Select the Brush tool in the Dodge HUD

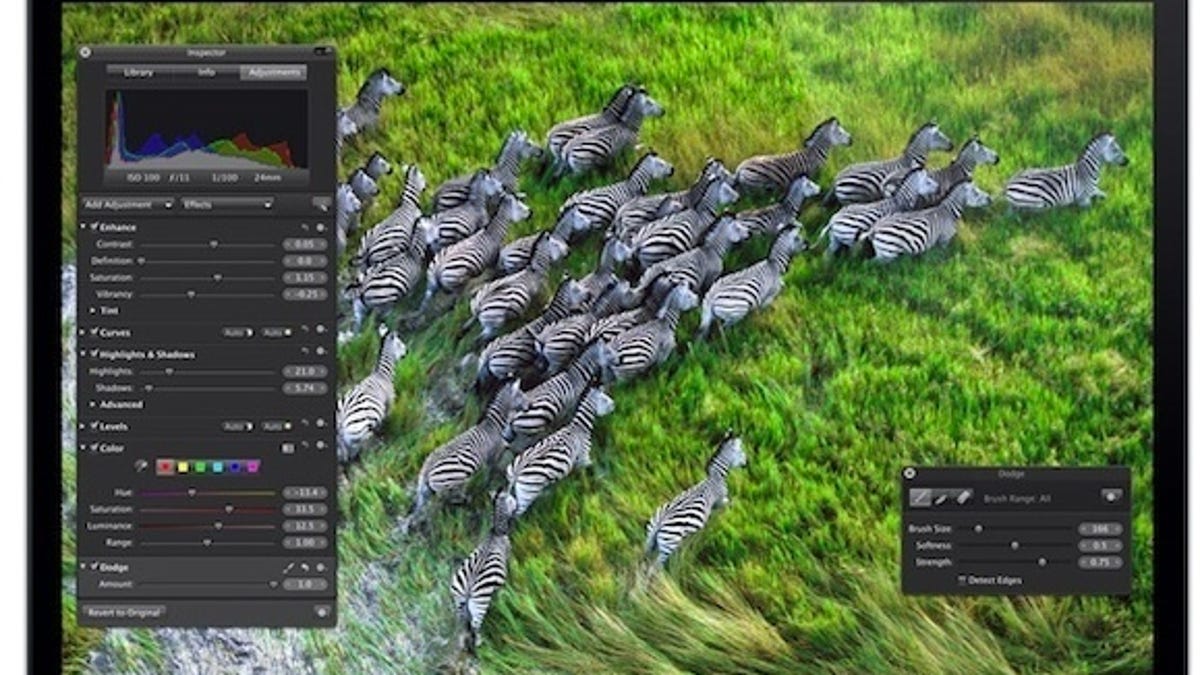[x=919, y=498]
